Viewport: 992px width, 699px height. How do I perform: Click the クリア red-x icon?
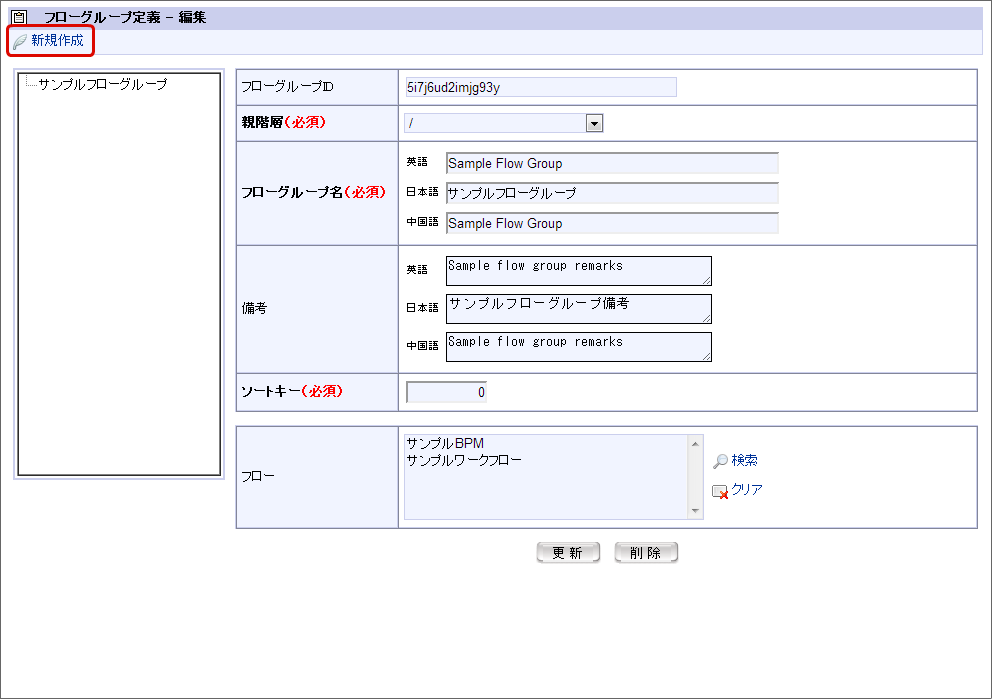pyautogui.click(x=720, y=491)
